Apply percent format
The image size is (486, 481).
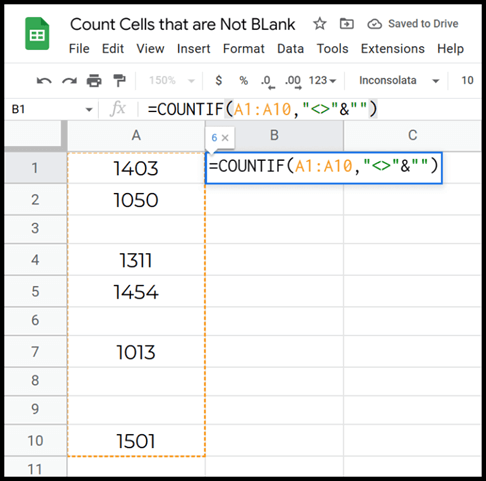tap(244, 80)
